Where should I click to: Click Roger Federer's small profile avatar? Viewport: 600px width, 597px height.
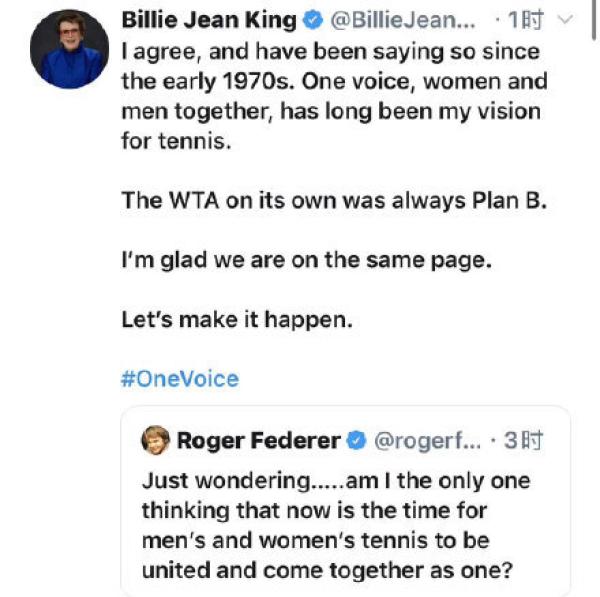click(156, 440)
